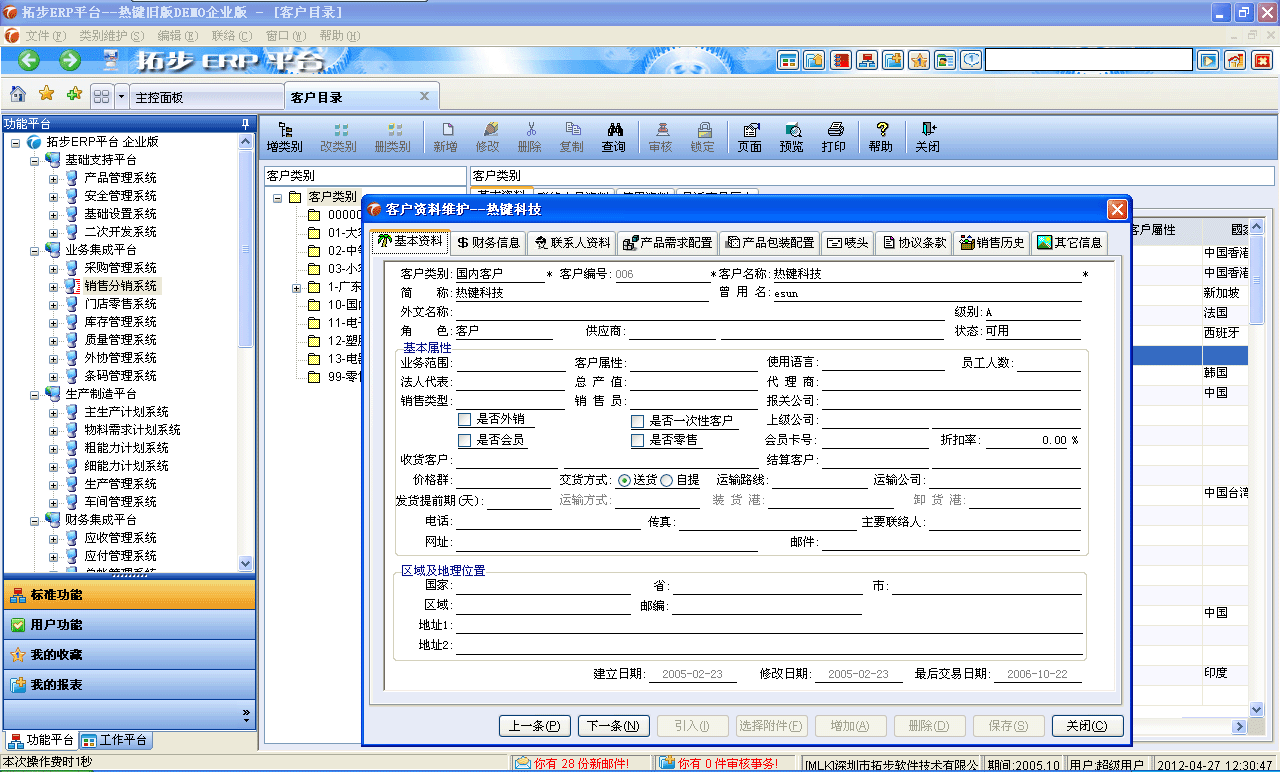
Task: Click the favorites star icon below the tabs
Action: 46,95
